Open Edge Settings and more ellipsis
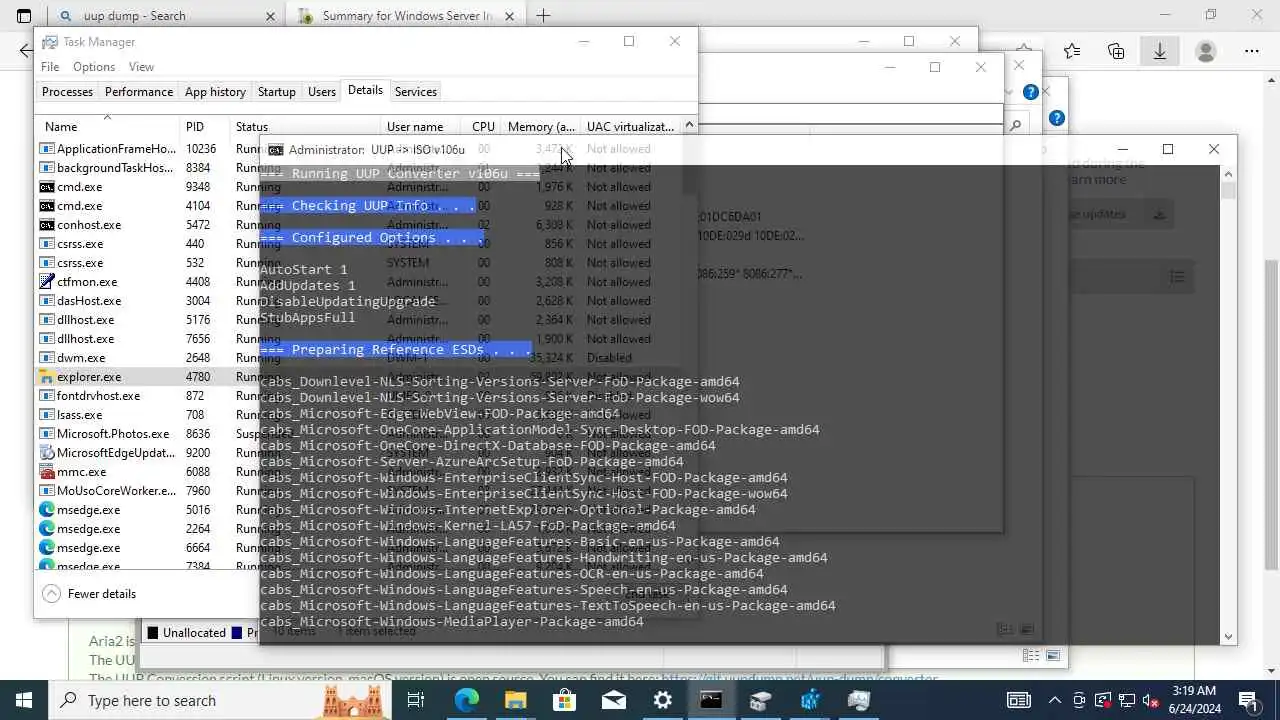 [x=1251, y=51]
